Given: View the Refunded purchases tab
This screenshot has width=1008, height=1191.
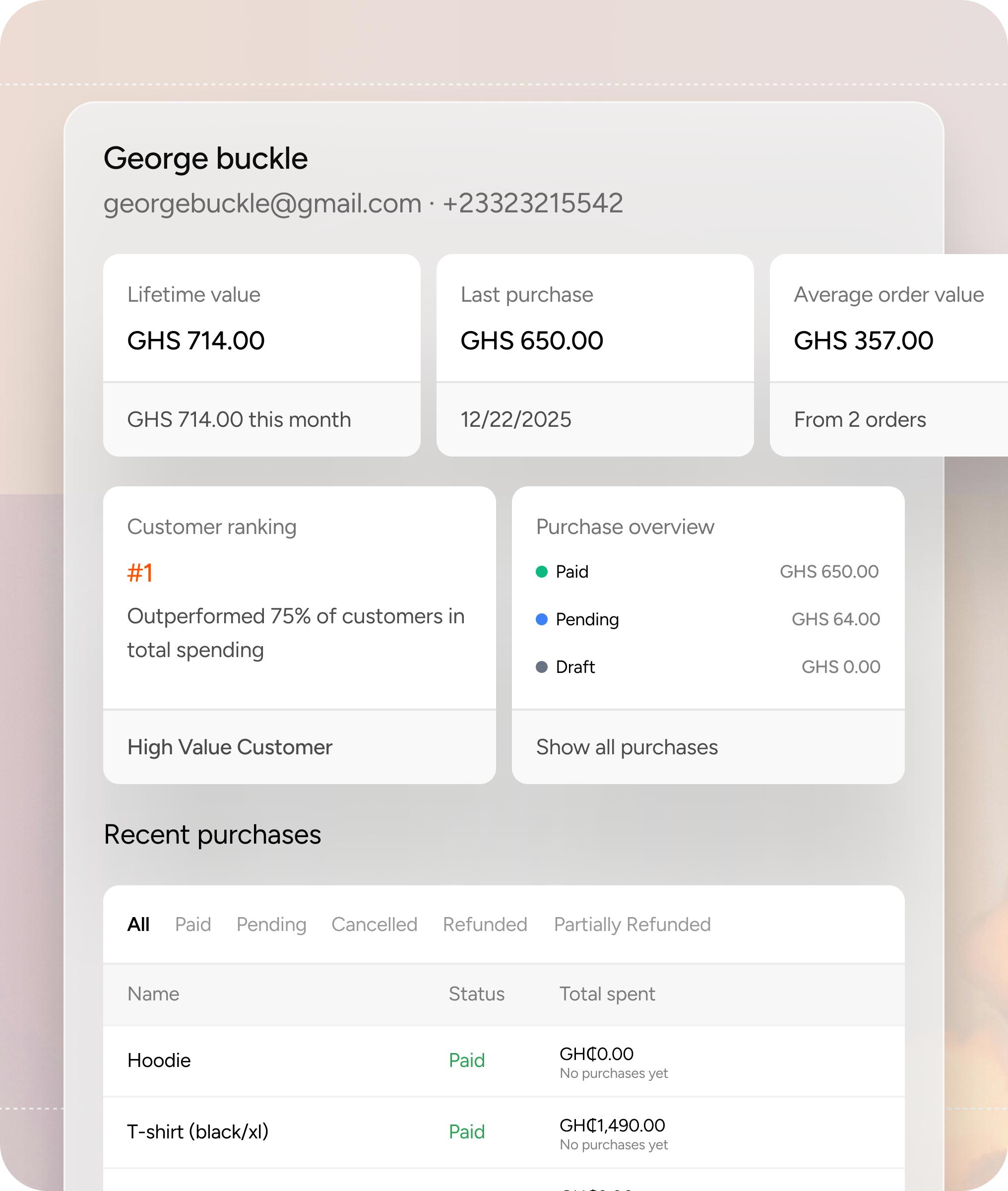Looking at the screenshot, I should click(x=485, y=924).
